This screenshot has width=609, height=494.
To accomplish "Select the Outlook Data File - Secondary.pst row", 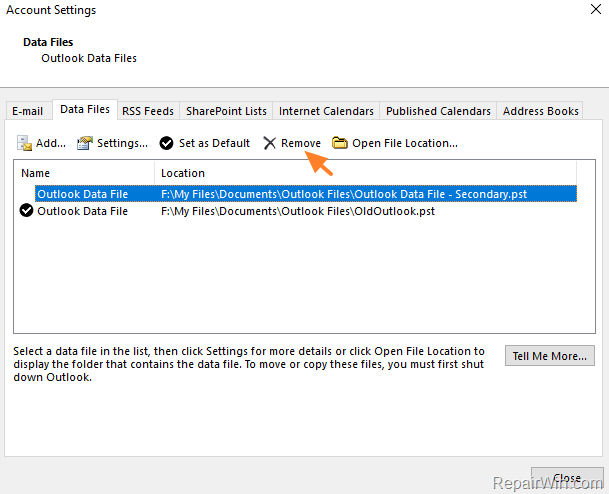I will [x=300, y=194].
